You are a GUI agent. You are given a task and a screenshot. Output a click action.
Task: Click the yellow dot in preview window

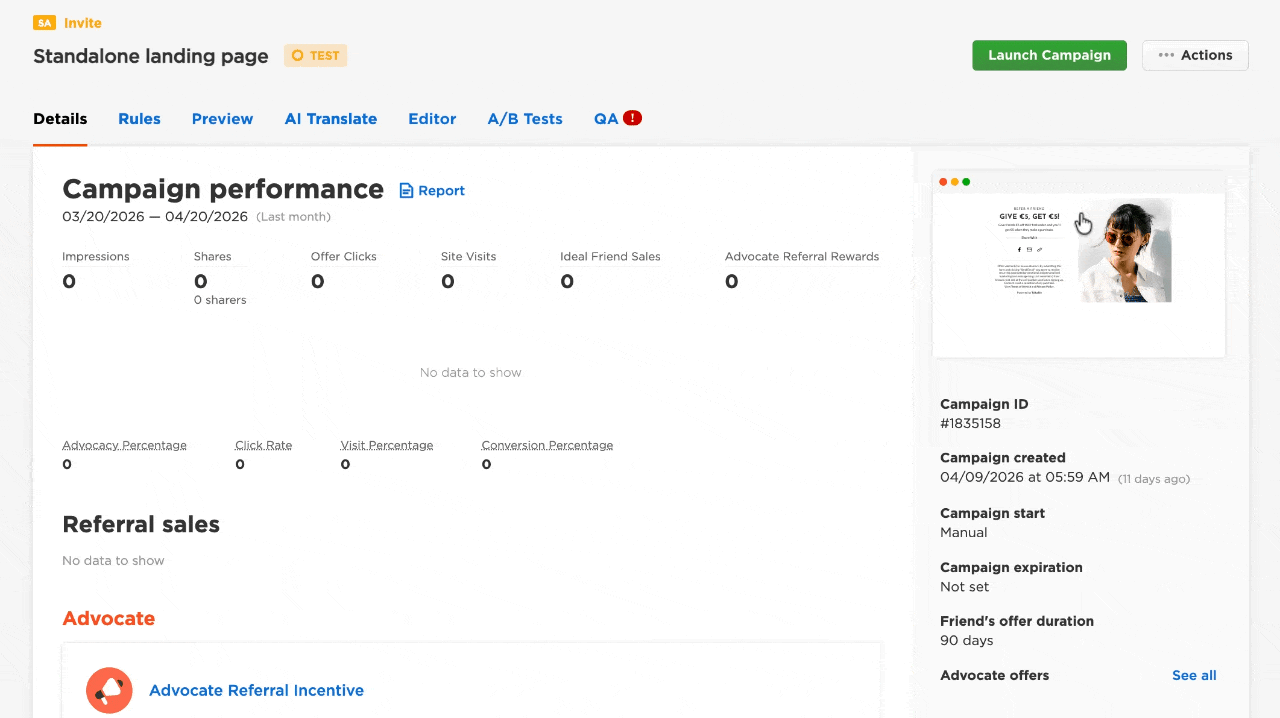click(955, 182)
